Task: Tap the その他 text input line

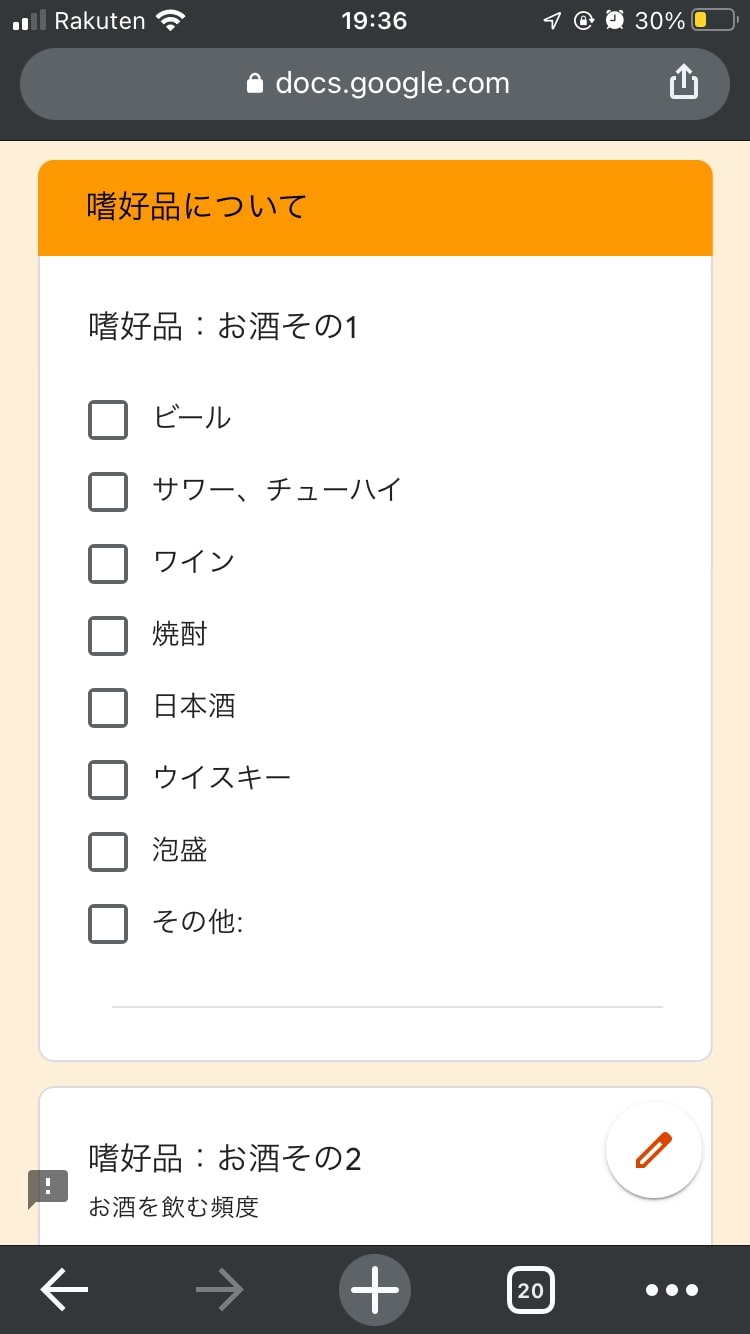Action: [x=387, y=990]
